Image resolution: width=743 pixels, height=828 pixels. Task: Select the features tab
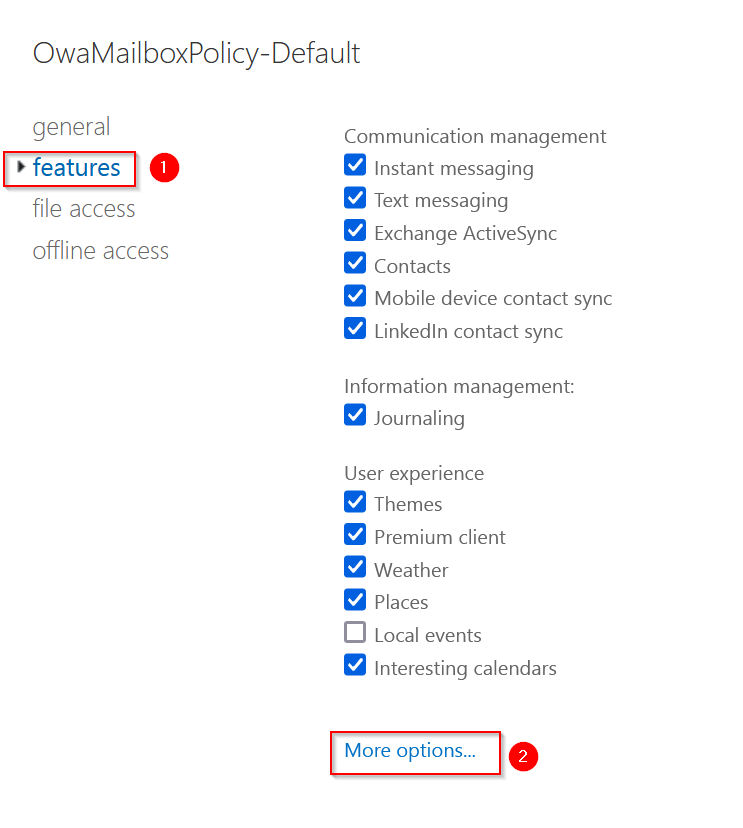click(x=76, y=168)
